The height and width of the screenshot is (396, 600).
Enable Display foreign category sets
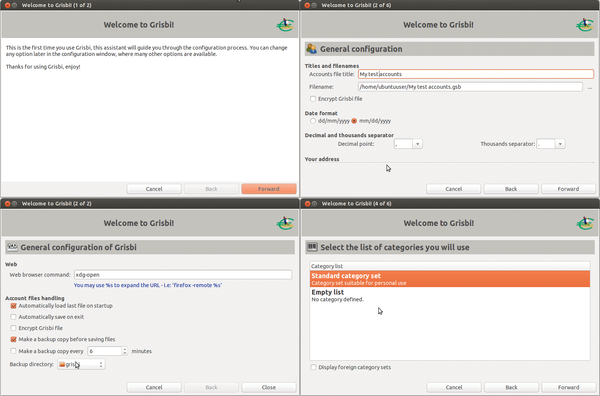(313, 367)
